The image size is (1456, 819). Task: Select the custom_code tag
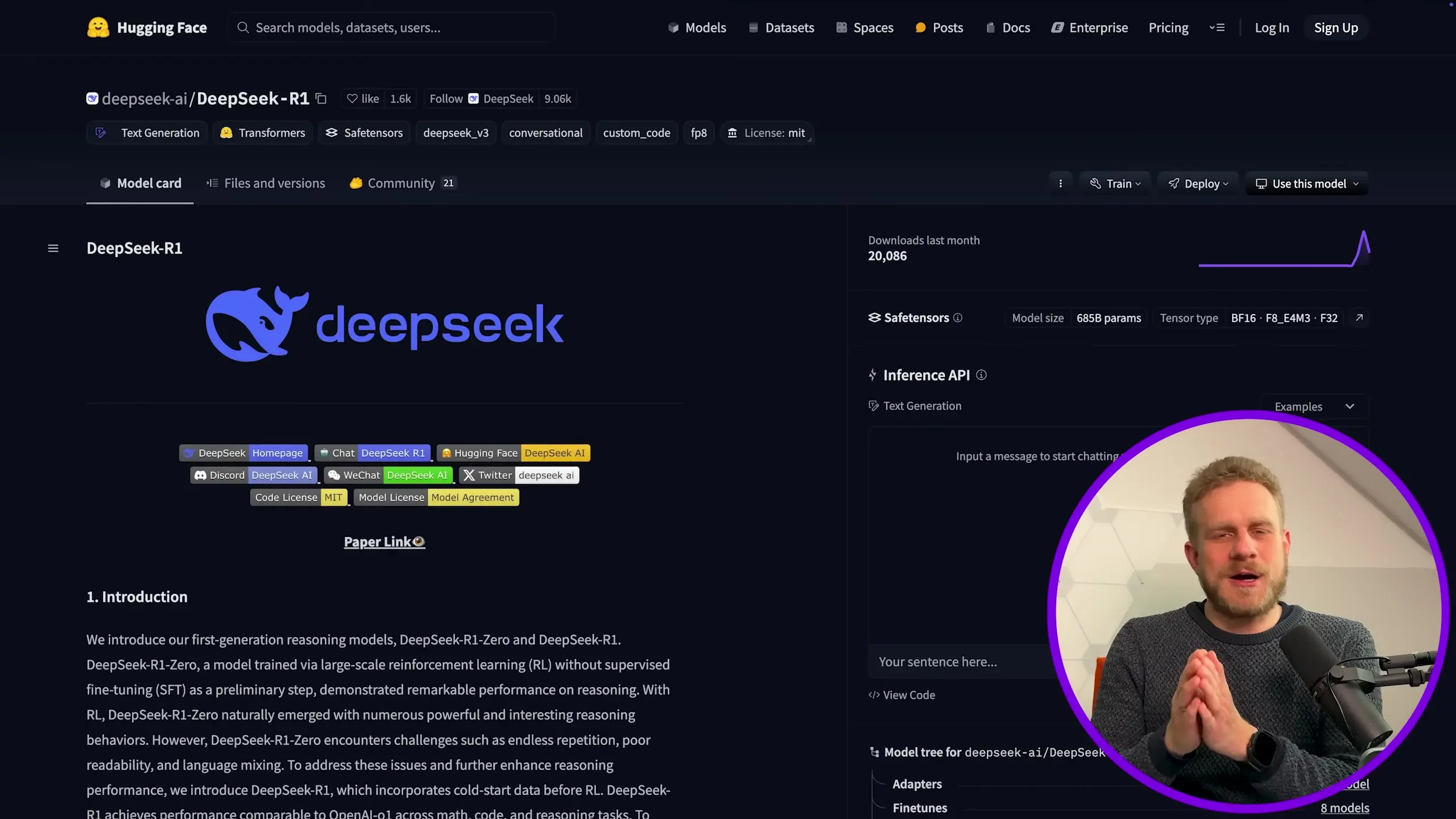636,133
